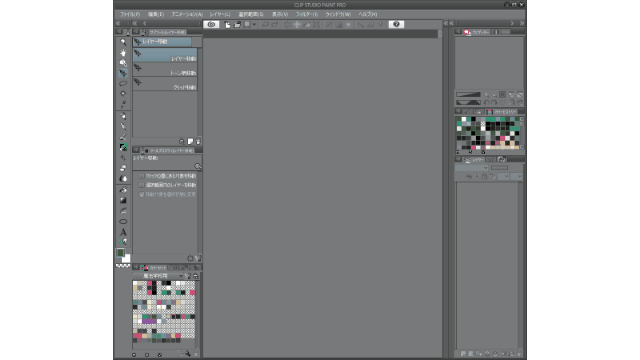640x360 pixels.
Task: Toggle the first checkbox in Tool Property
Action: (x=141, y=176)
